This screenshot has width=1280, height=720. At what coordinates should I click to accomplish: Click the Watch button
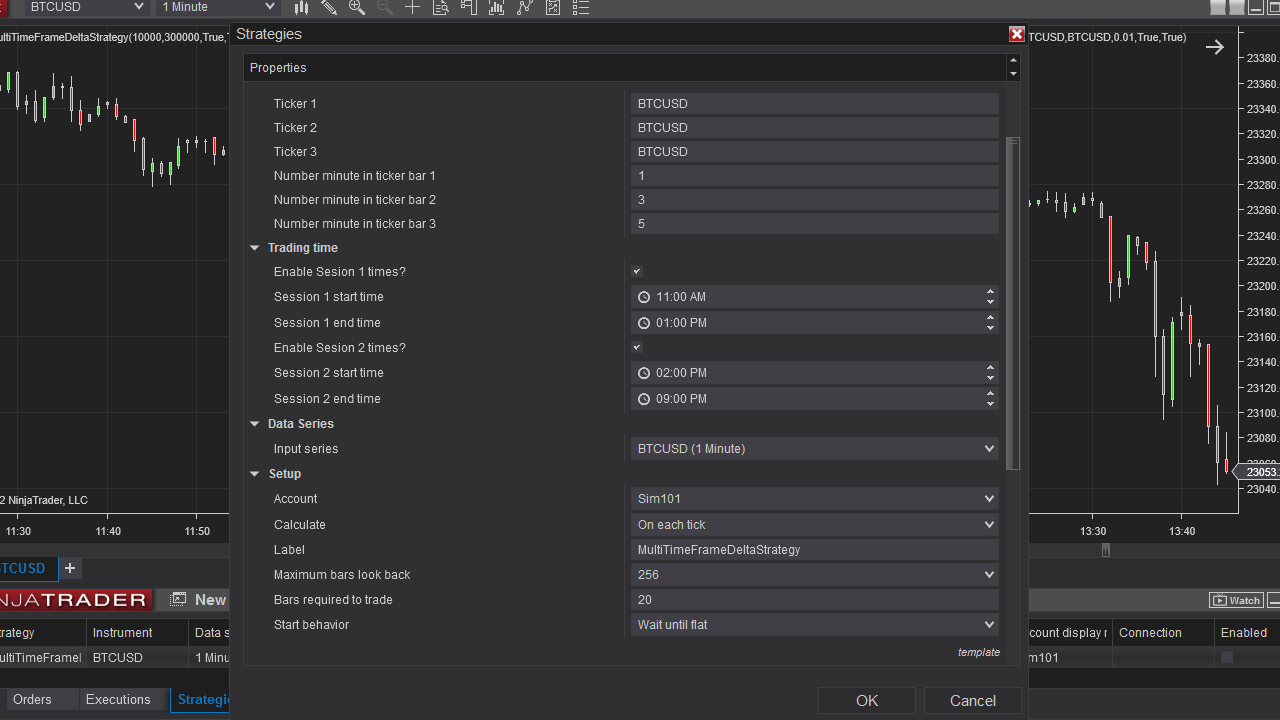[x=1236, y=600]
